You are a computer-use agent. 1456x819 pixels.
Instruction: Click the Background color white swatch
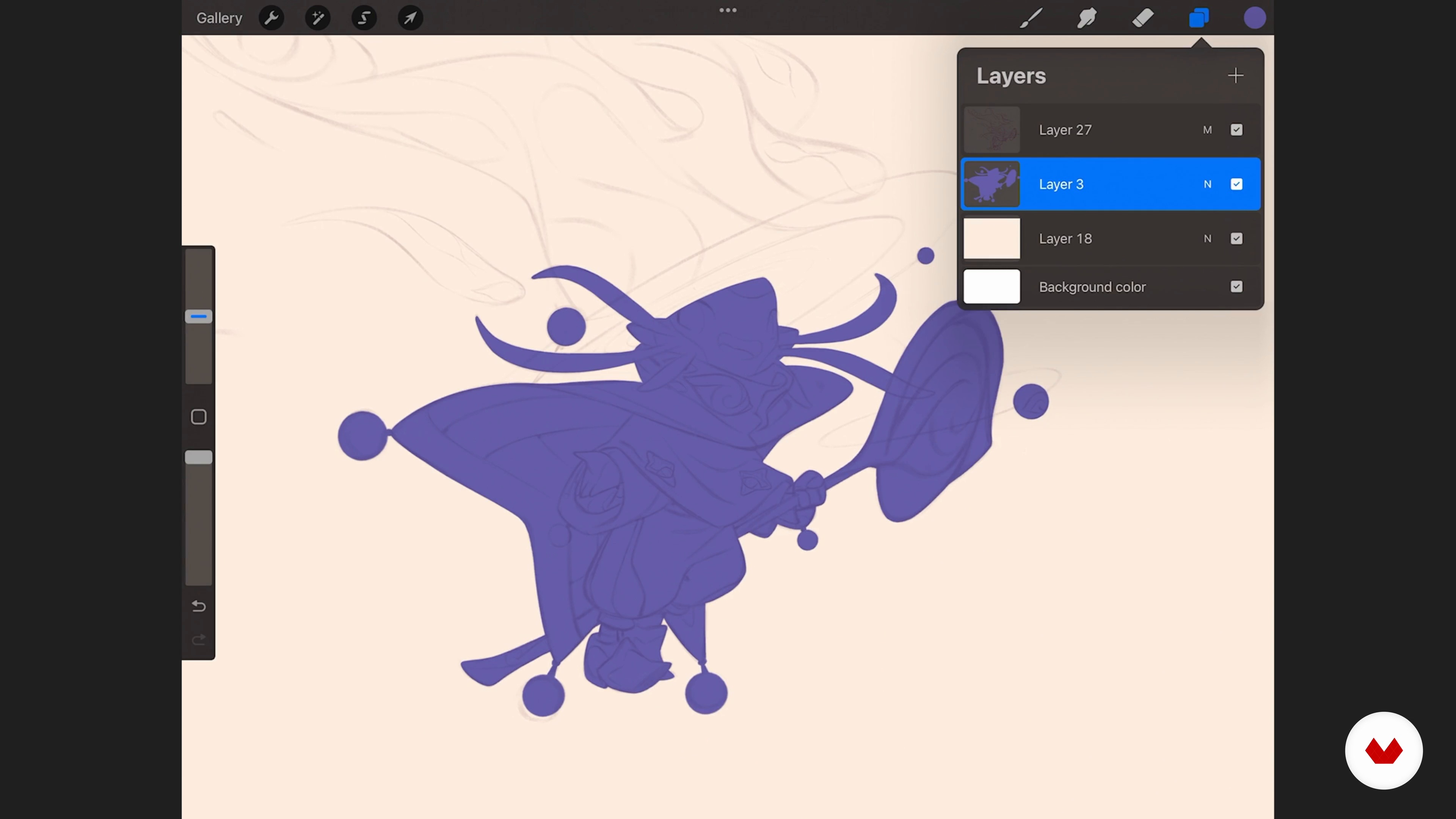pos(992,287)
